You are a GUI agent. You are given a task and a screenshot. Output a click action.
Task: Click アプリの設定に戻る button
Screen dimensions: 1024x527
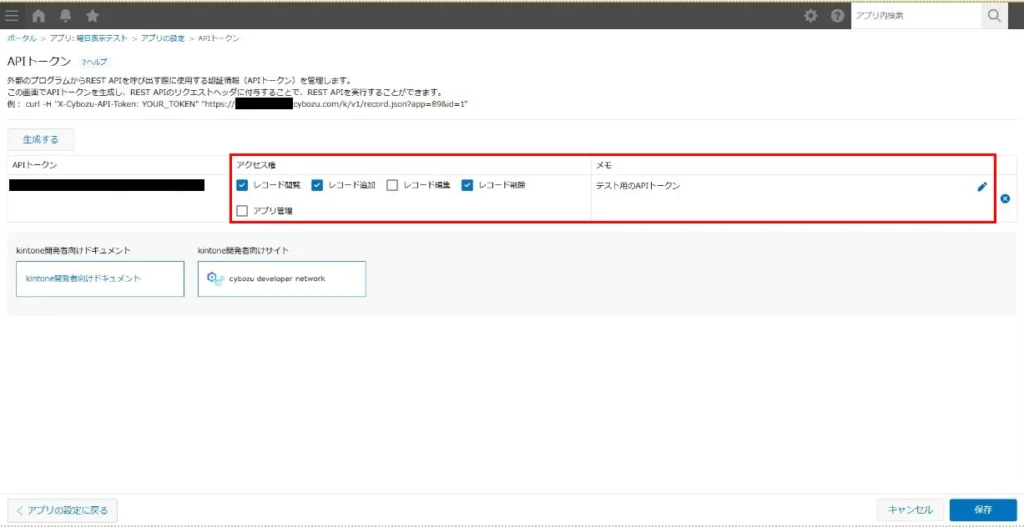[x=62, y=510]
